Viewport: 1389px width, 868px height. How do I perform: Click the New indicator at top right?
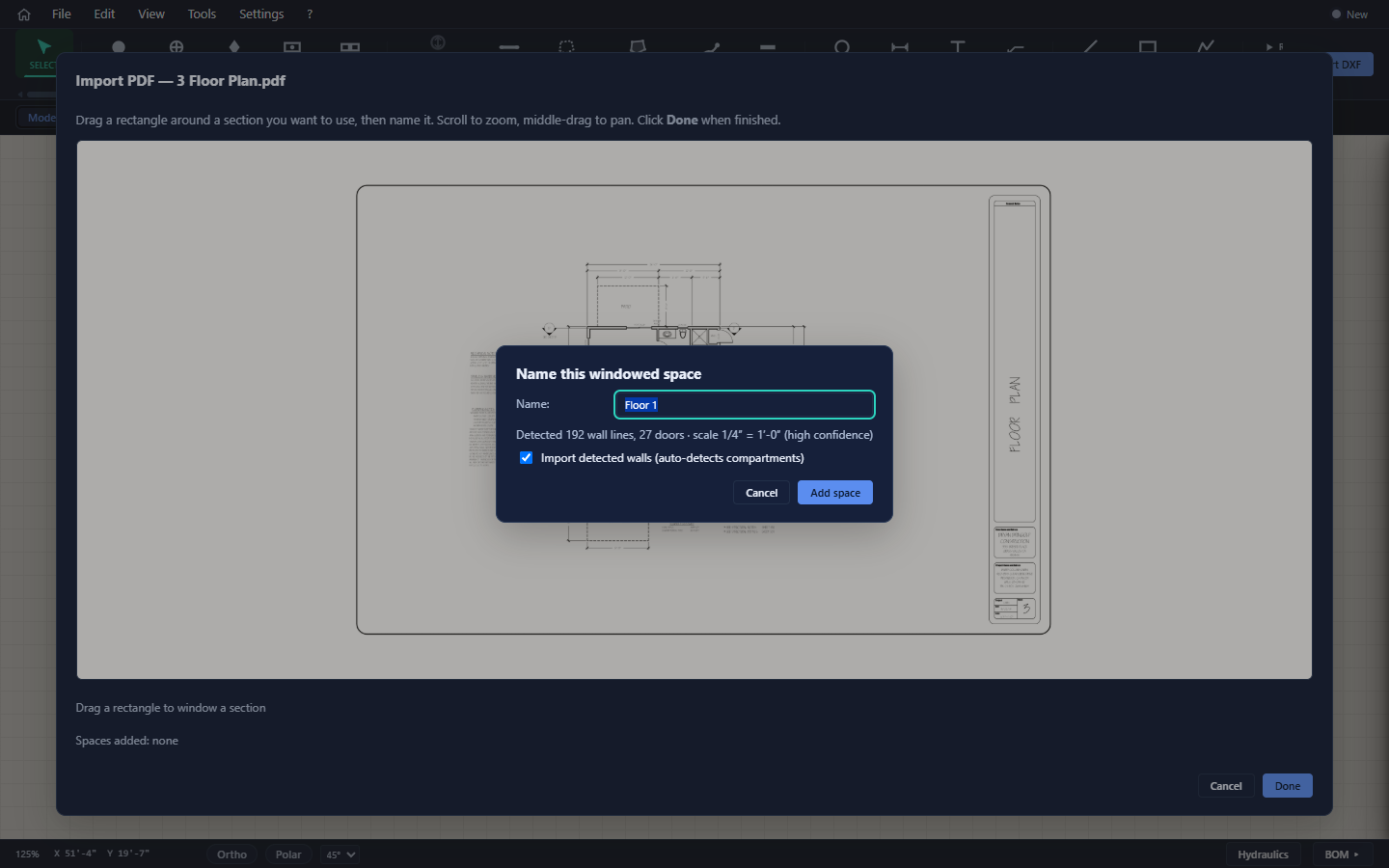point(1349,14)
